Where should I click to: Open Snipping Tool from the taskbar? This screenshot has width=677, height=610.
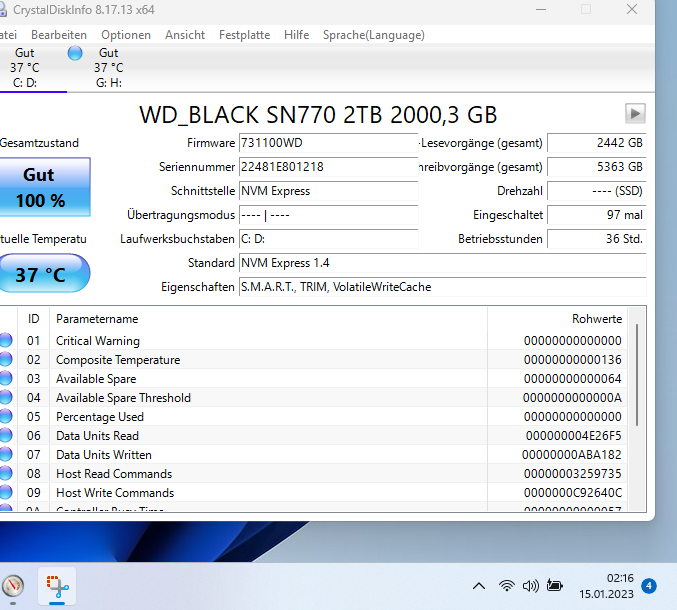click(57, 586)
